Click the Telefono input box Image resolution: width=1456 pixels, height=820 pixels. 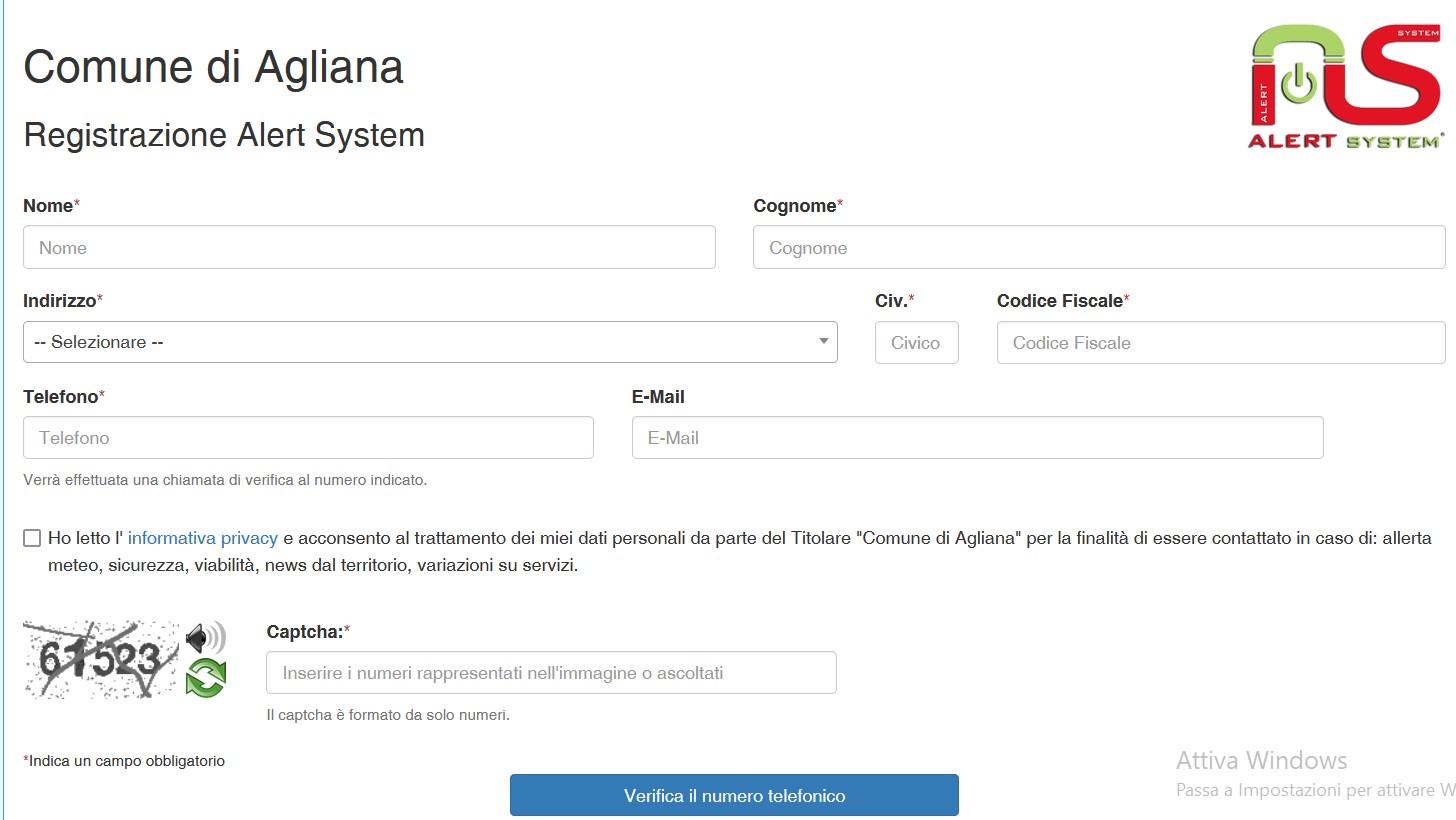308,438
